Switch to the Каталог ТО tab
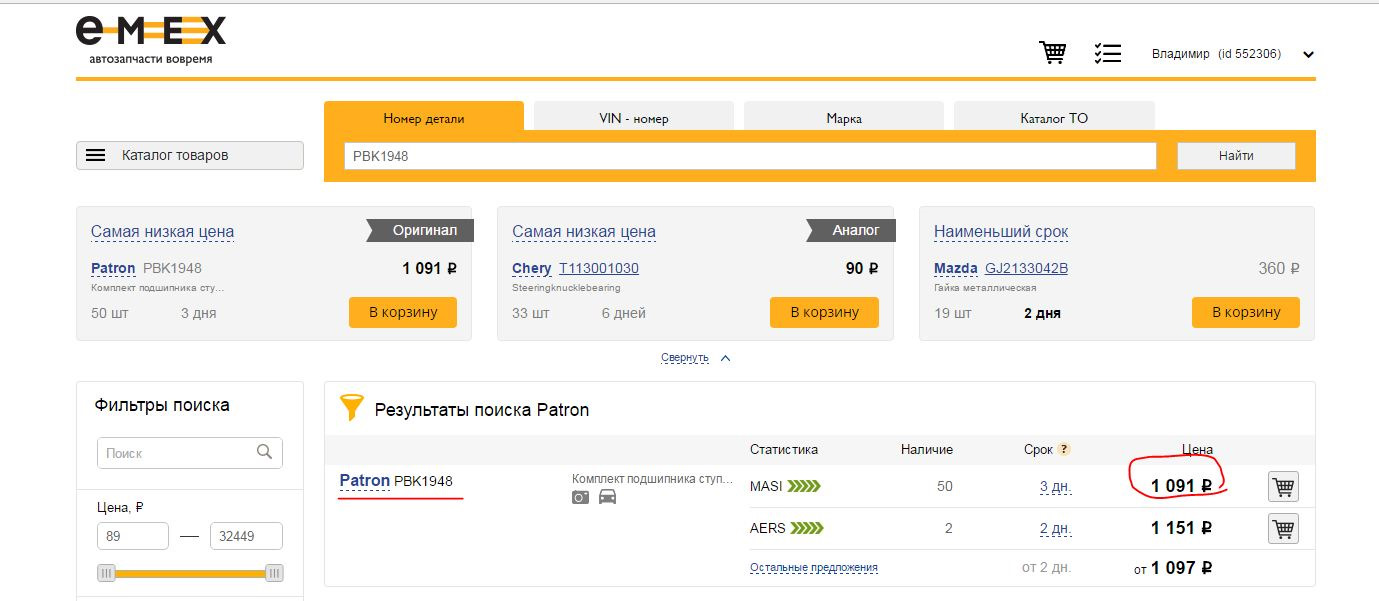Image resolution: width=1379 pixels, height=601 pixels. pyautogui.click(x=1054, y=118)
